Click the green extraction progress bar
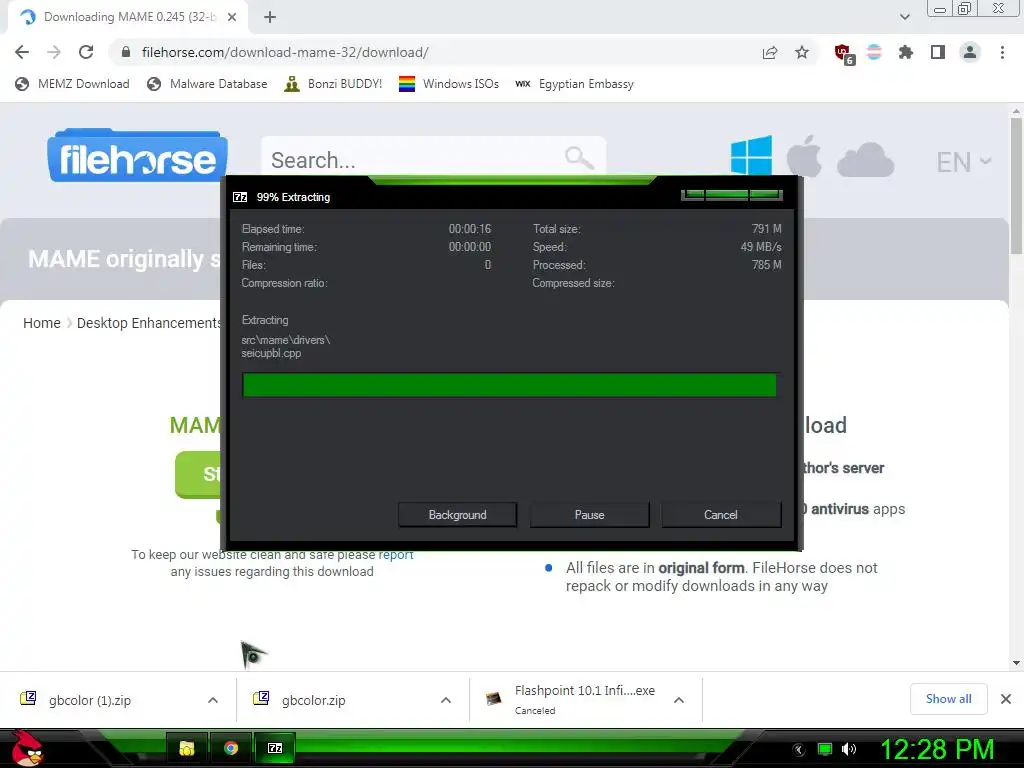This screenshot has width=1024, height=768. (x=509, y=385)
